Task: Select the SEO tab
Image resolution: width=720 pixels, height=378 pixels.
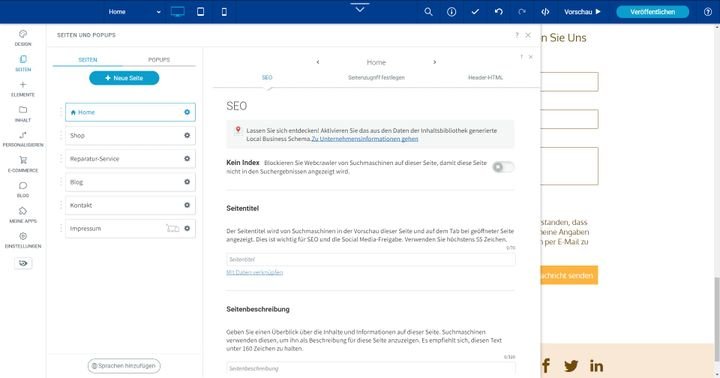Action: (267, 78)
